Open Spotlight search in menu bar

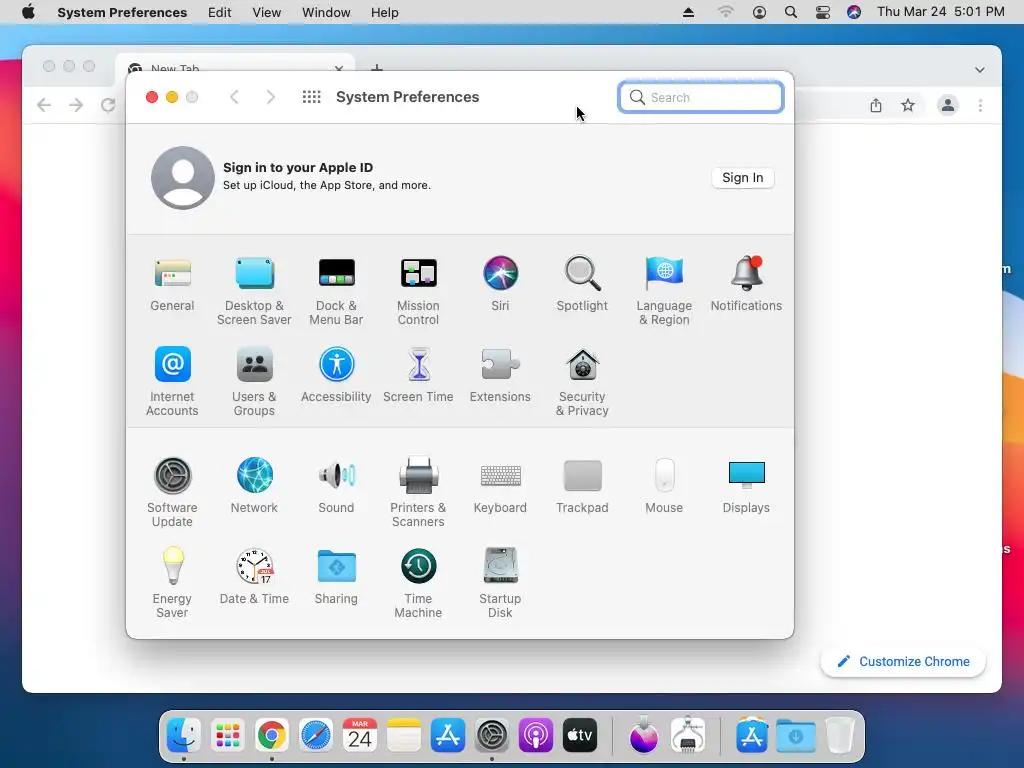point(790,12)
